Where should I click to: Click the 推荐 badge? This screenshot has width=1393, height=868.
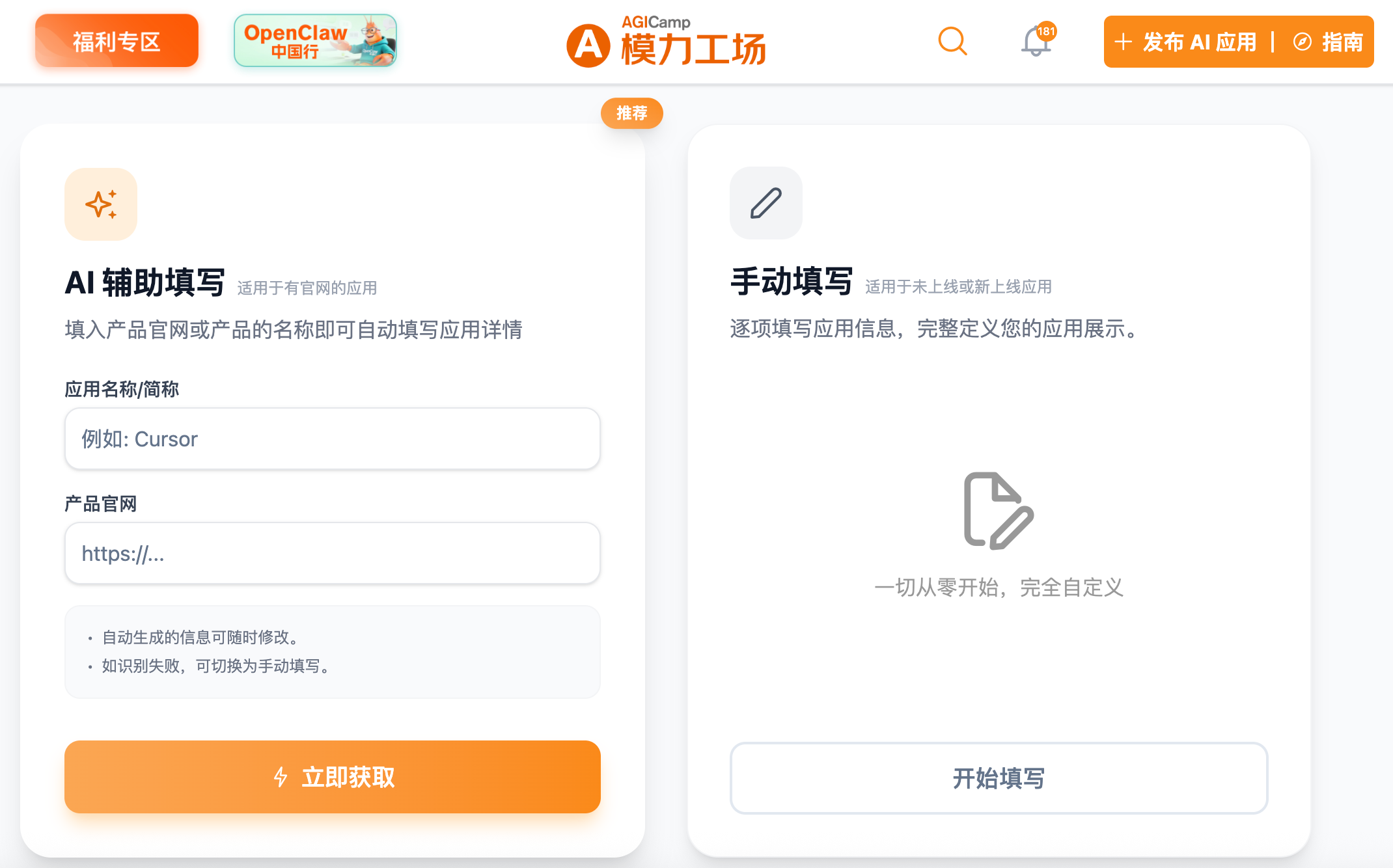(631, 113)
